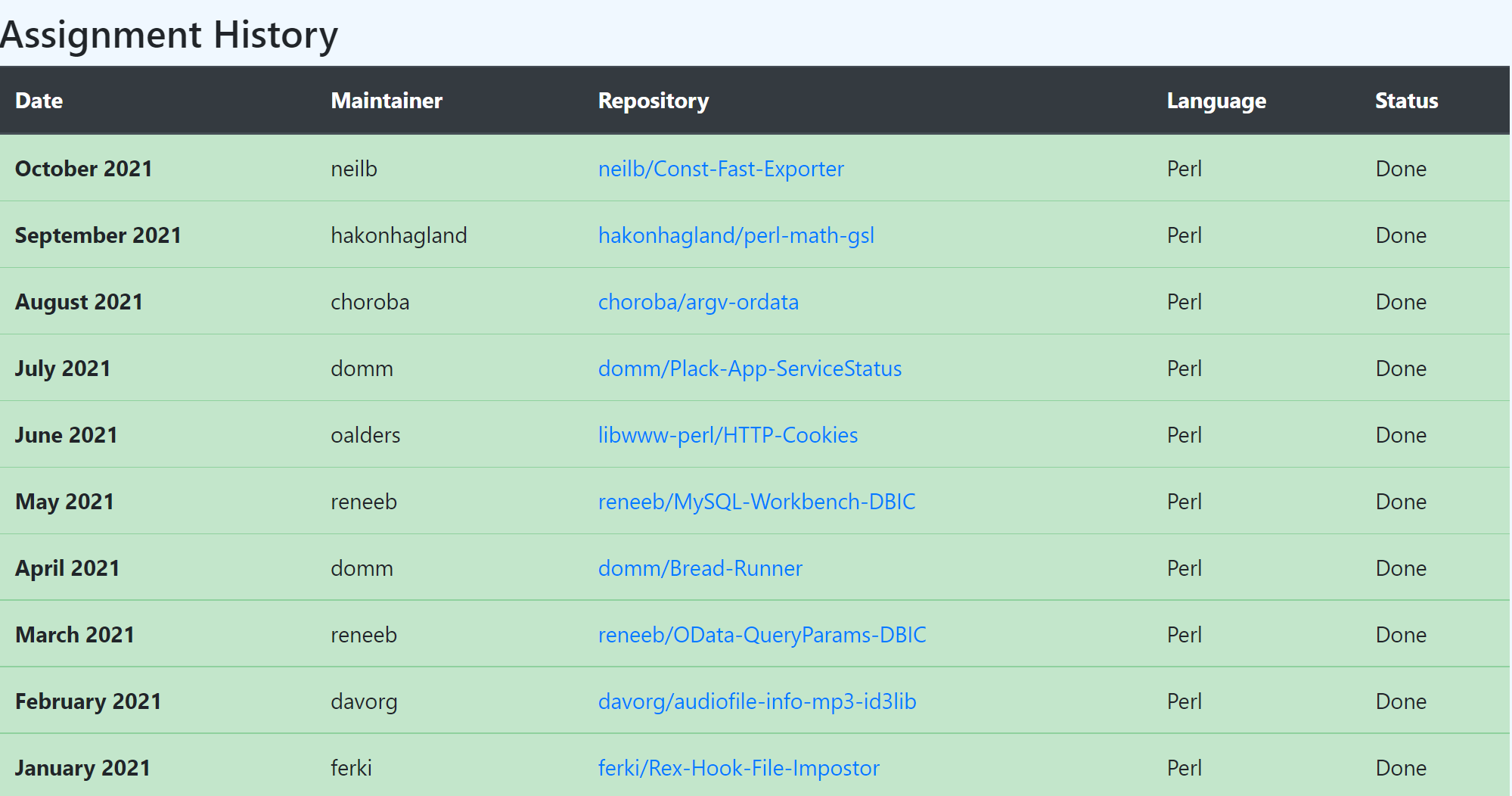Open the neilb/Const-Fast-Exporter repository link
This screenshot has height=796, width=1512.
click(x=721, y=169)
